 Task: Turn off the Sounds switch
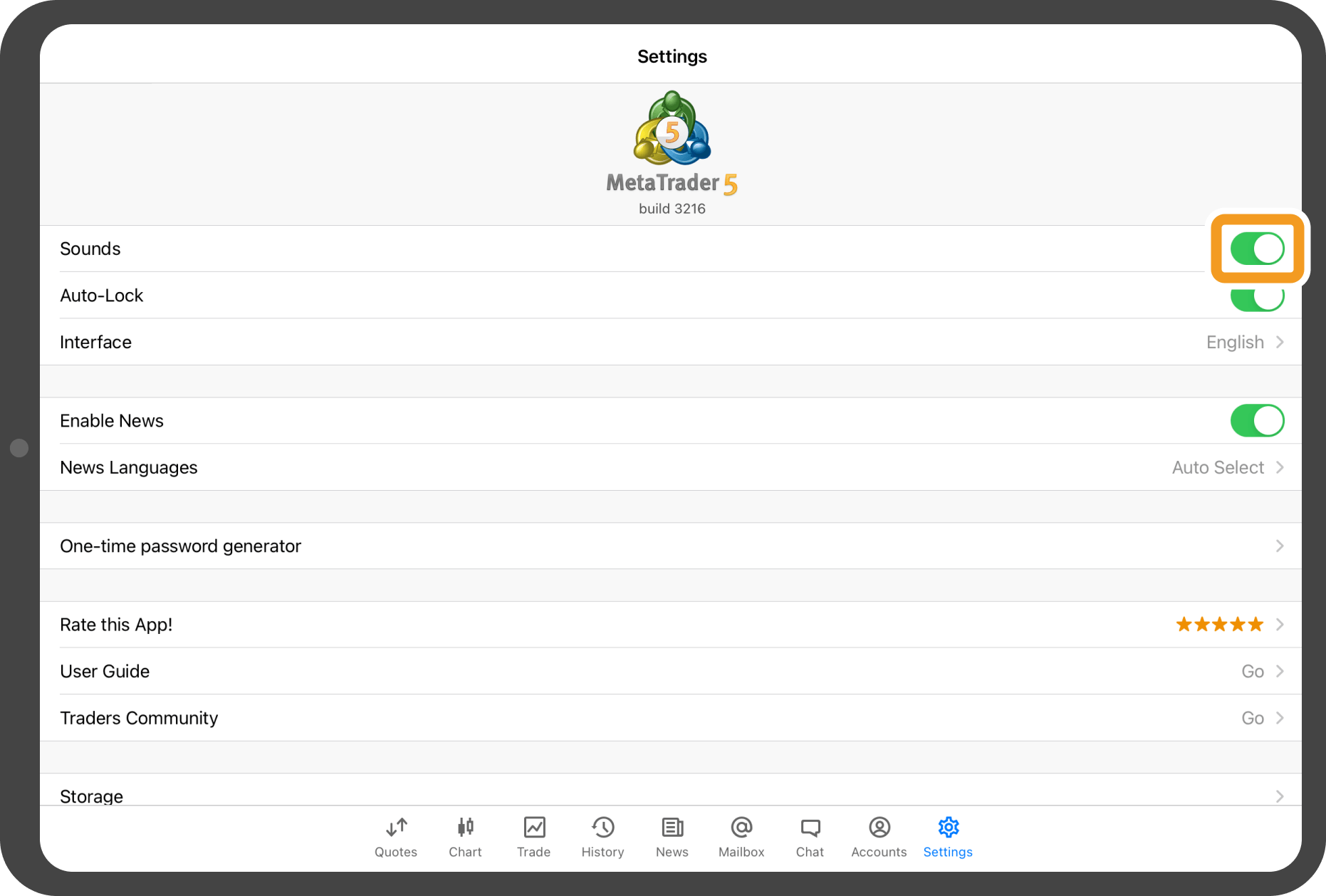coord(1257,249)
